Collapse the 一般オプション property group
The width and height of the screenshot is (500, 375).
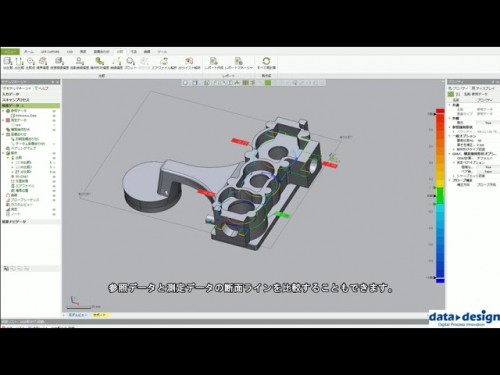pyautogui.click(x=449, y=136)
